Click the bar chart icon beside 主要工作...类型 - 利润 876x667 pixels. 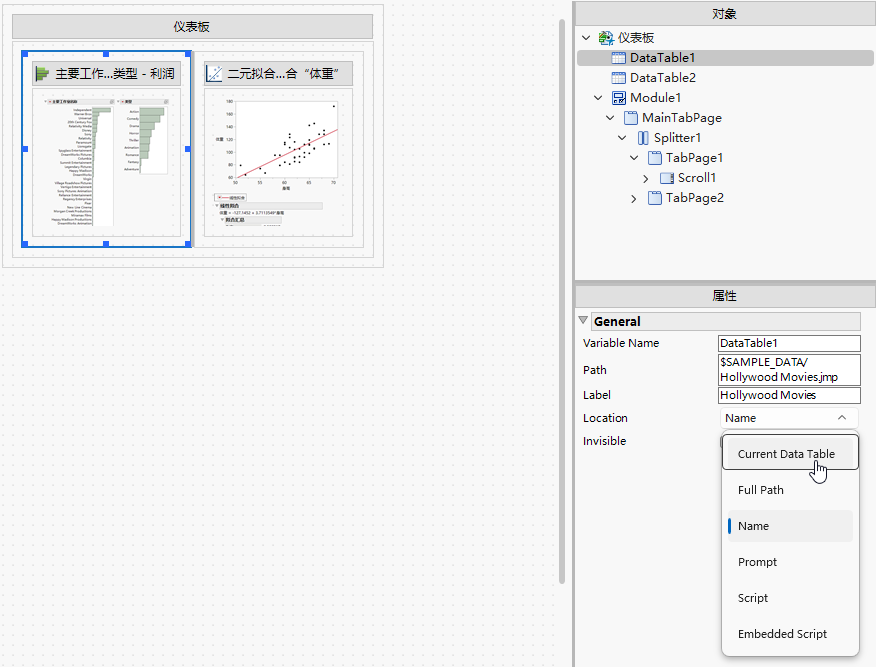42,74
